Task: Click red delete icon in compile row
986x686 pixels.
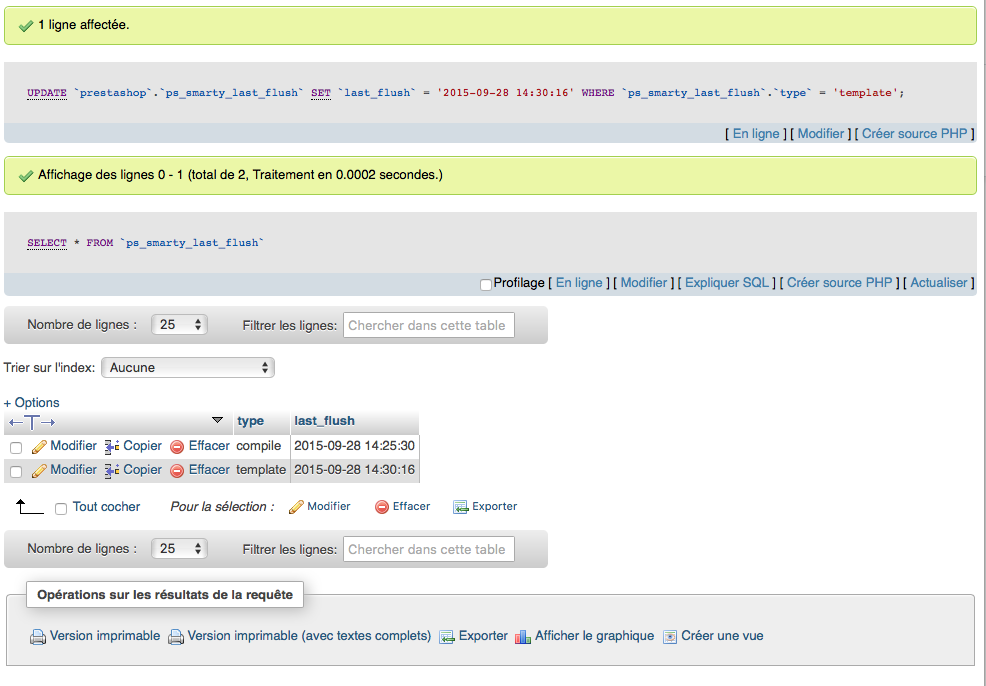Action: coord(177,447)
